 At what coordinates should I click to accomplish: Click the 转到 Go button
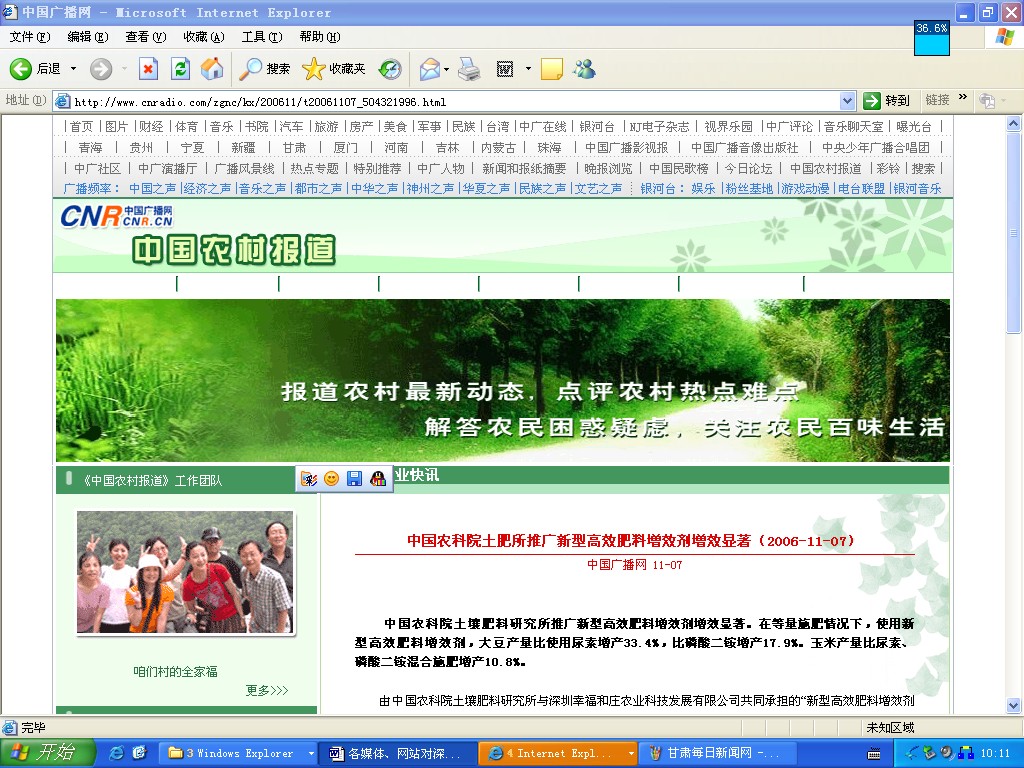point(887,101)
